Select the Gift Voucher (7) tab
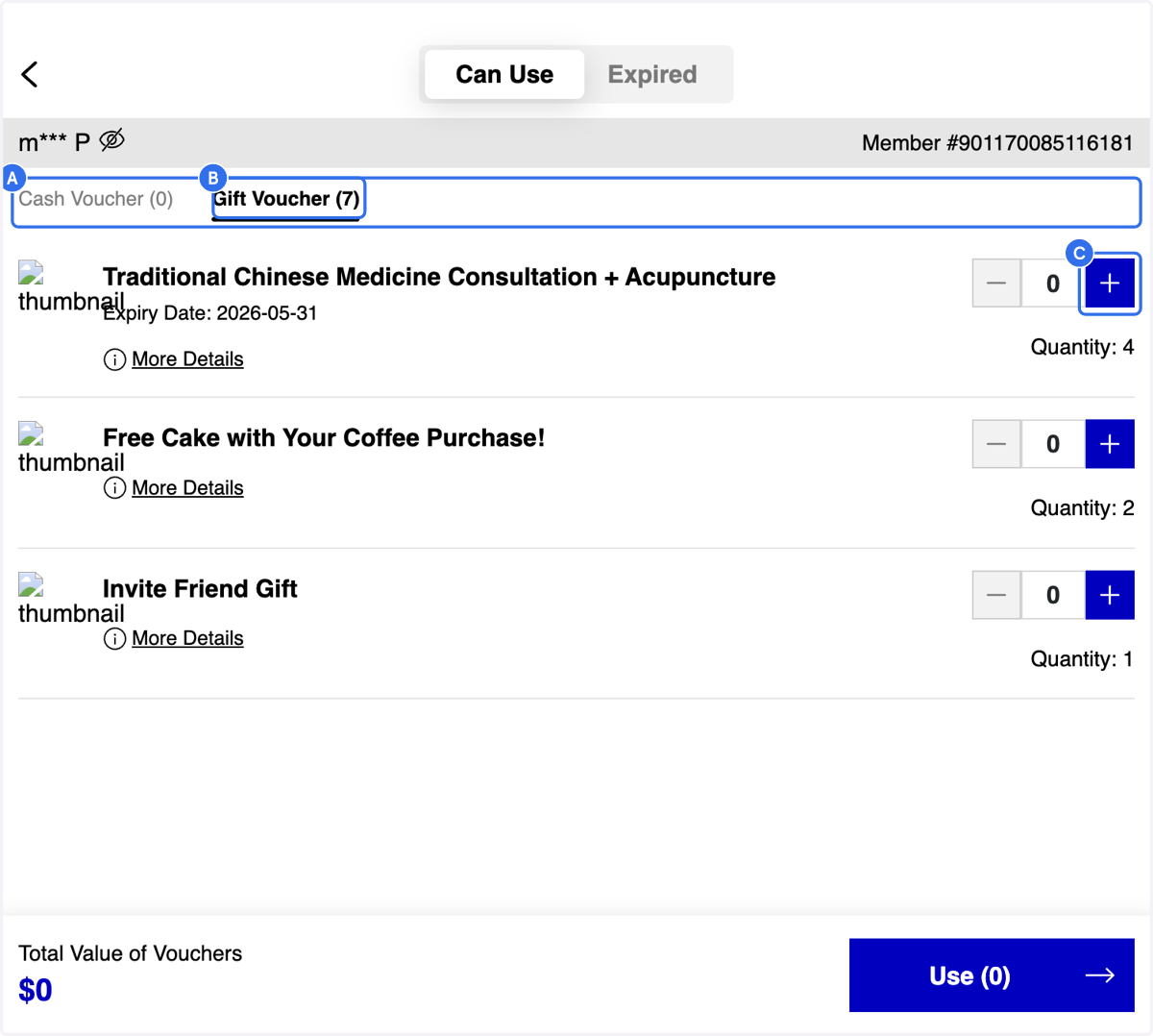Viewport: 1153px width, 1036px height. click(x=286, y=199)
